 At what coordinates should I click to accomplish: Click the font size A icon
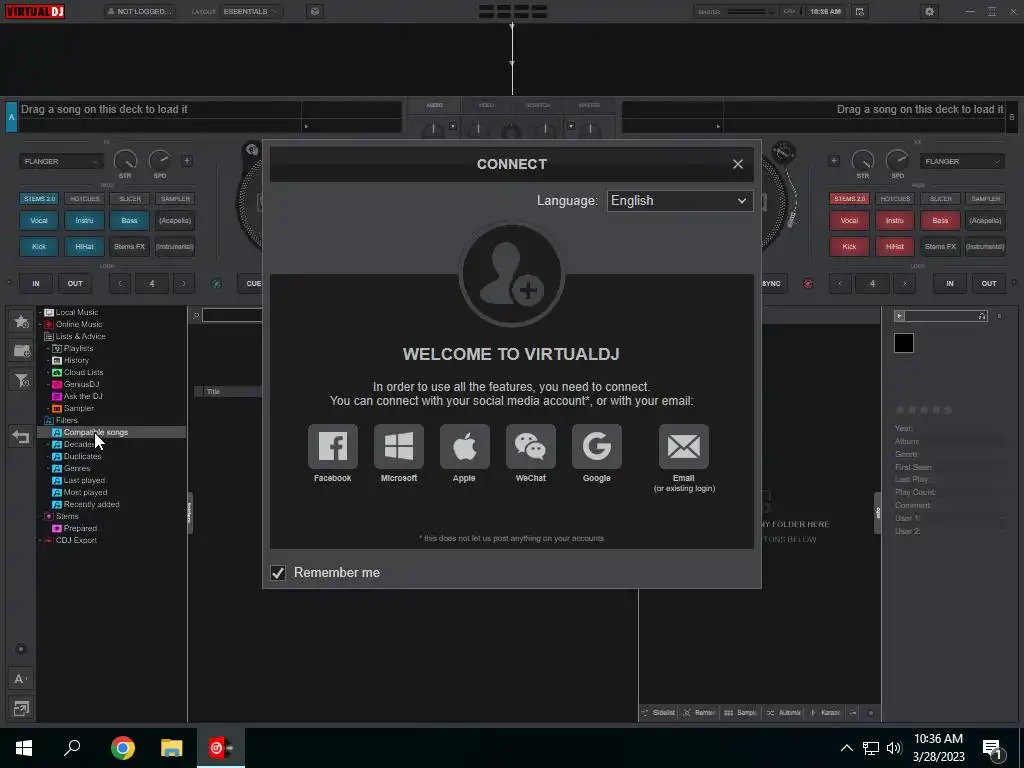coord(20,679)
